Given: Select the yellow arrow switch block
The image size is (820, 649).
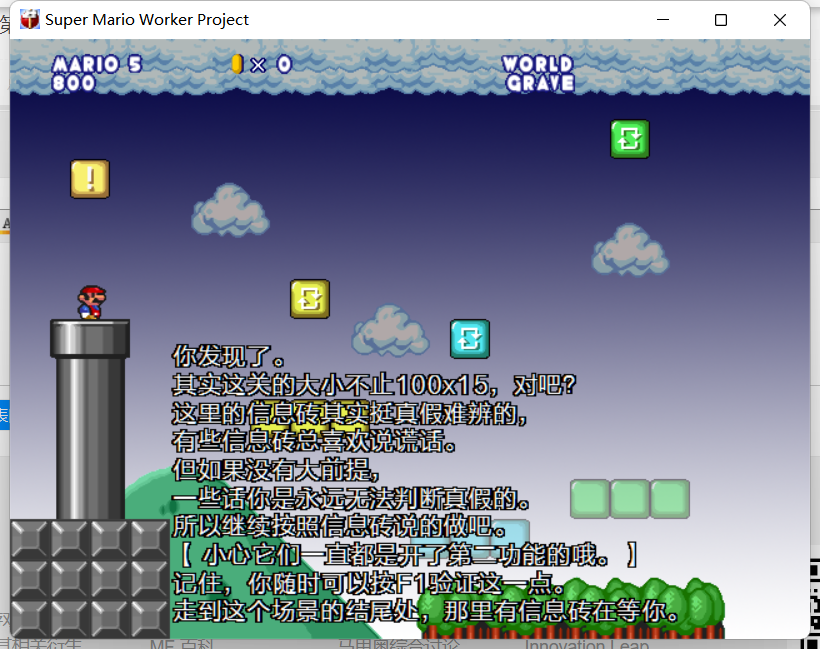Looking at the screenshot, I should pos(310,299).
